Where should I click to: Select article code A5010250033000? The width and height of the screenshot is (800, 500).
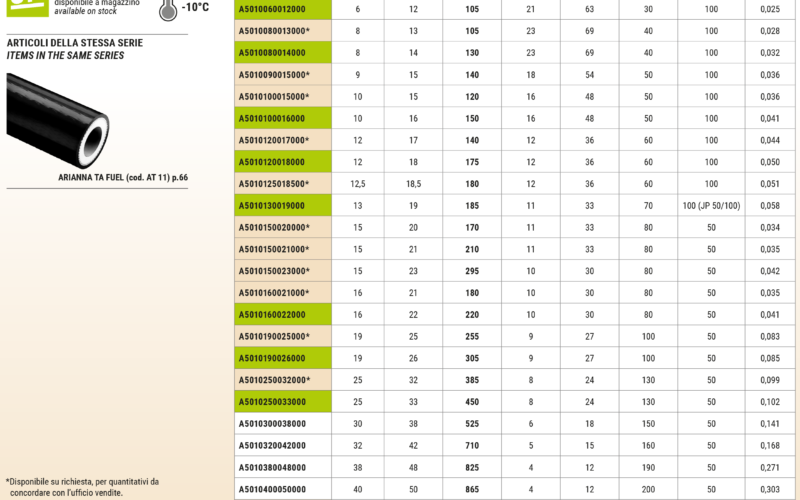273,402
